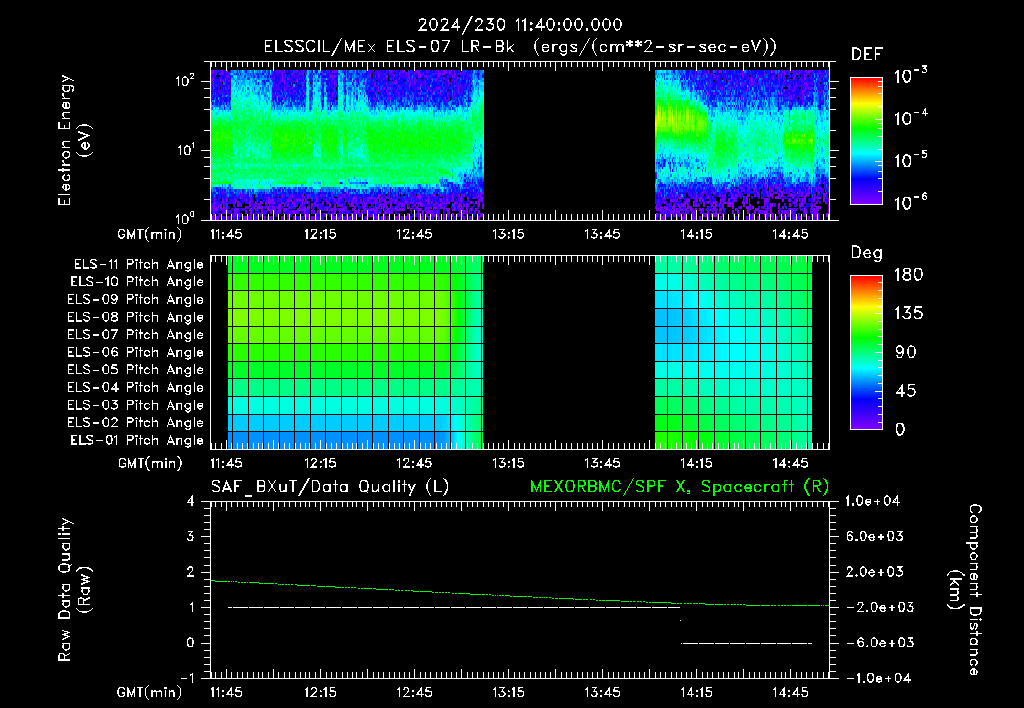This screenshot has width=1024, height=708.
Task: Click the plot timestamp 2024/230 11:40:00.000
Action: pyautogui.click(x=520, y=25)
